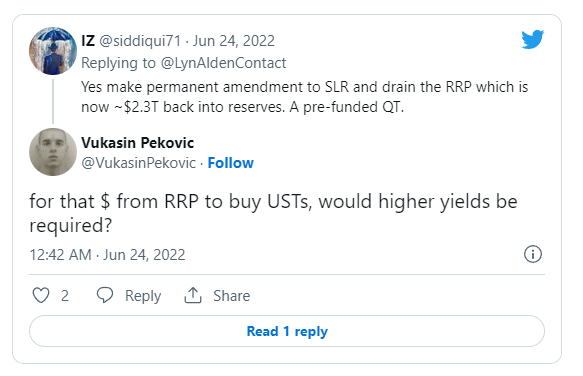Viewport: 583px width, 376px height.
Task: Follow @VukasinPekovic
Action: tap(231, 163)
